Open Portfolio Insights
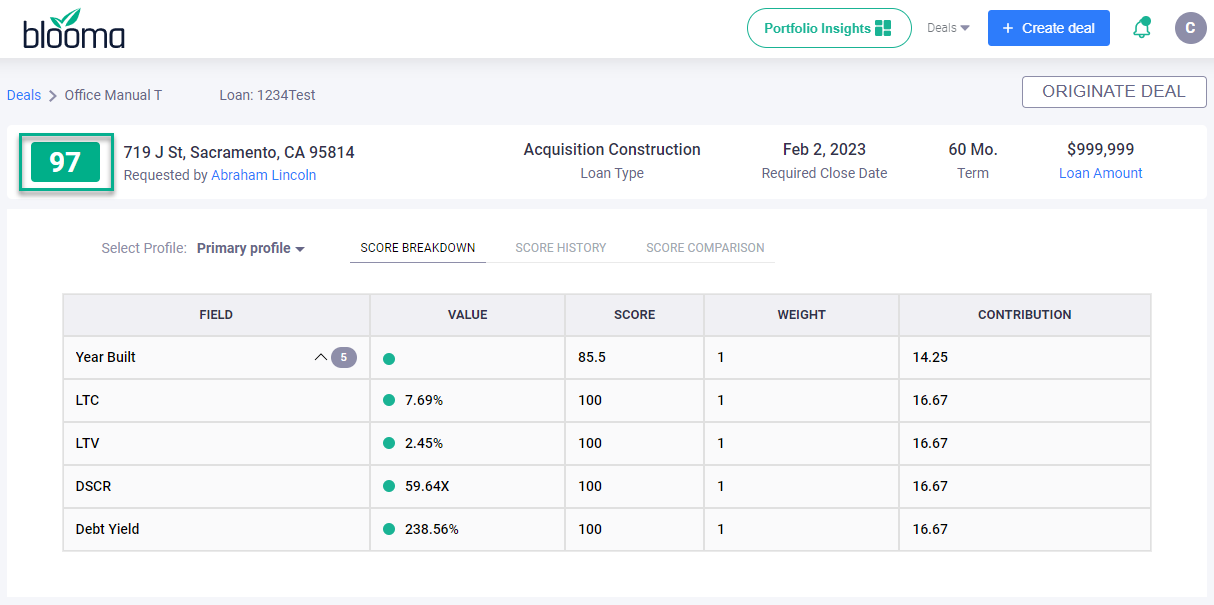The image size is (1214, 605). 828,28
